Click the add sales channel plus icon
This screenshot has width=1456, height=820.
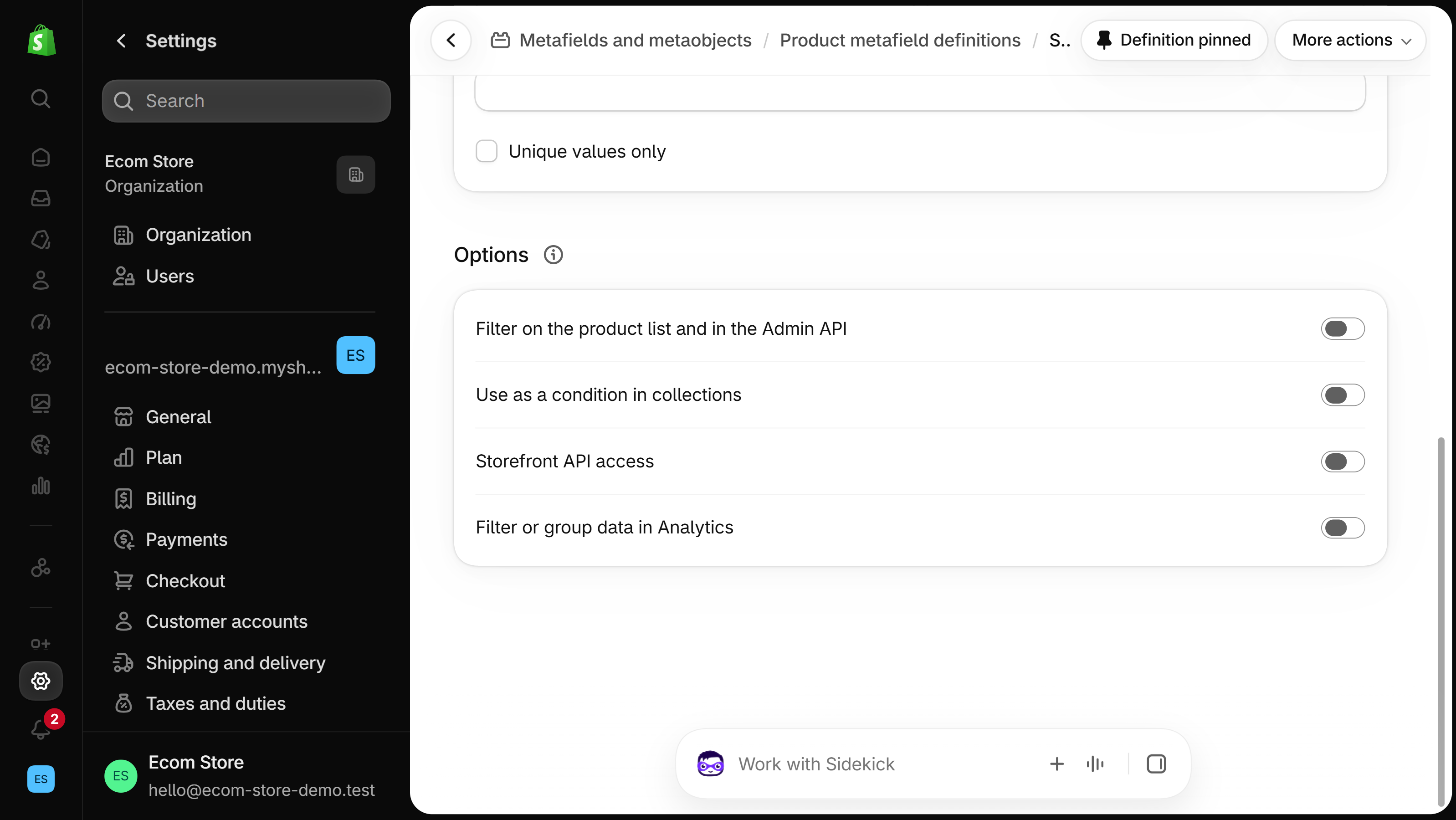click(41, 644)
